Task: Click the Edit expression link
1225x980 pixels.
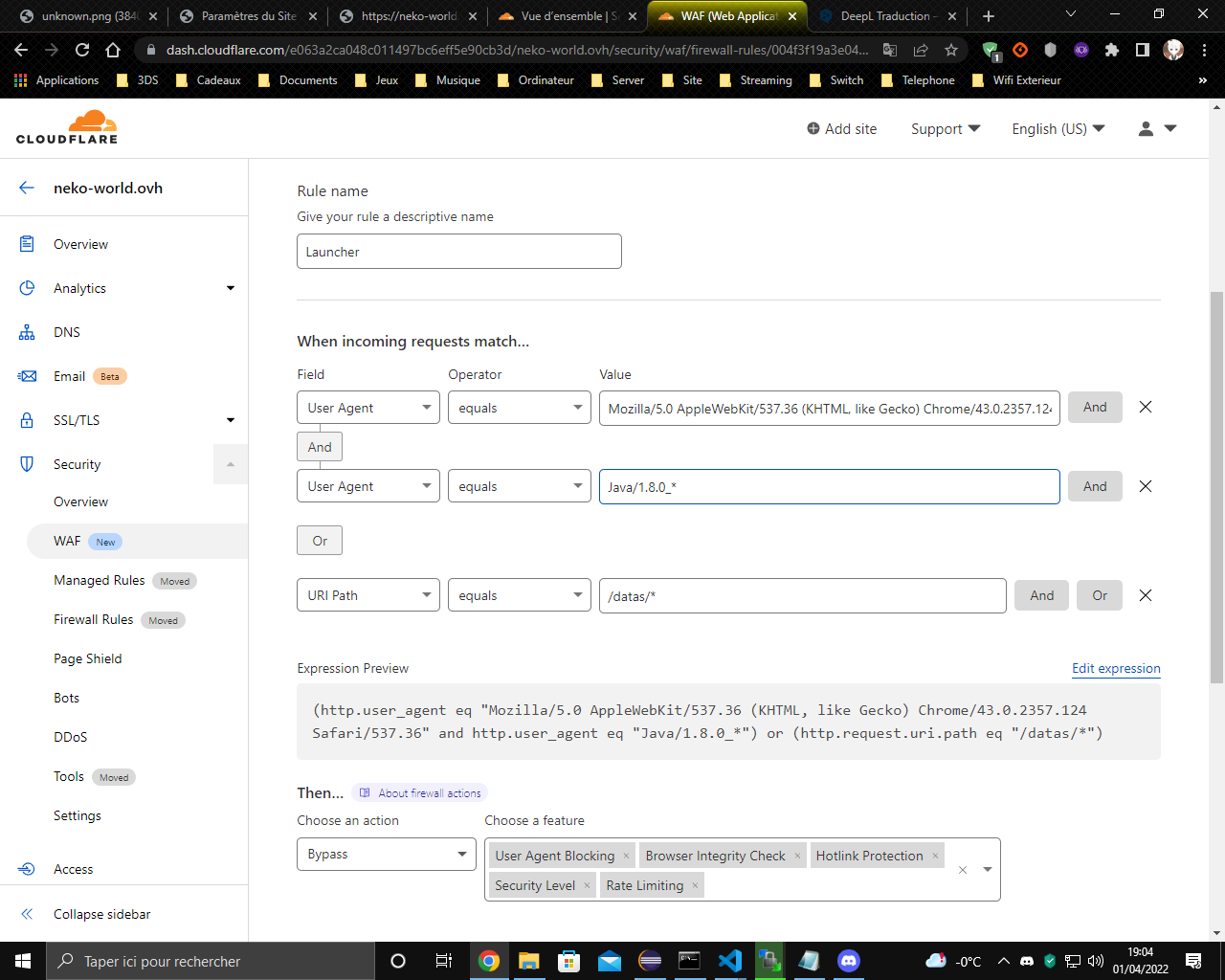Action: (1116, 668)
